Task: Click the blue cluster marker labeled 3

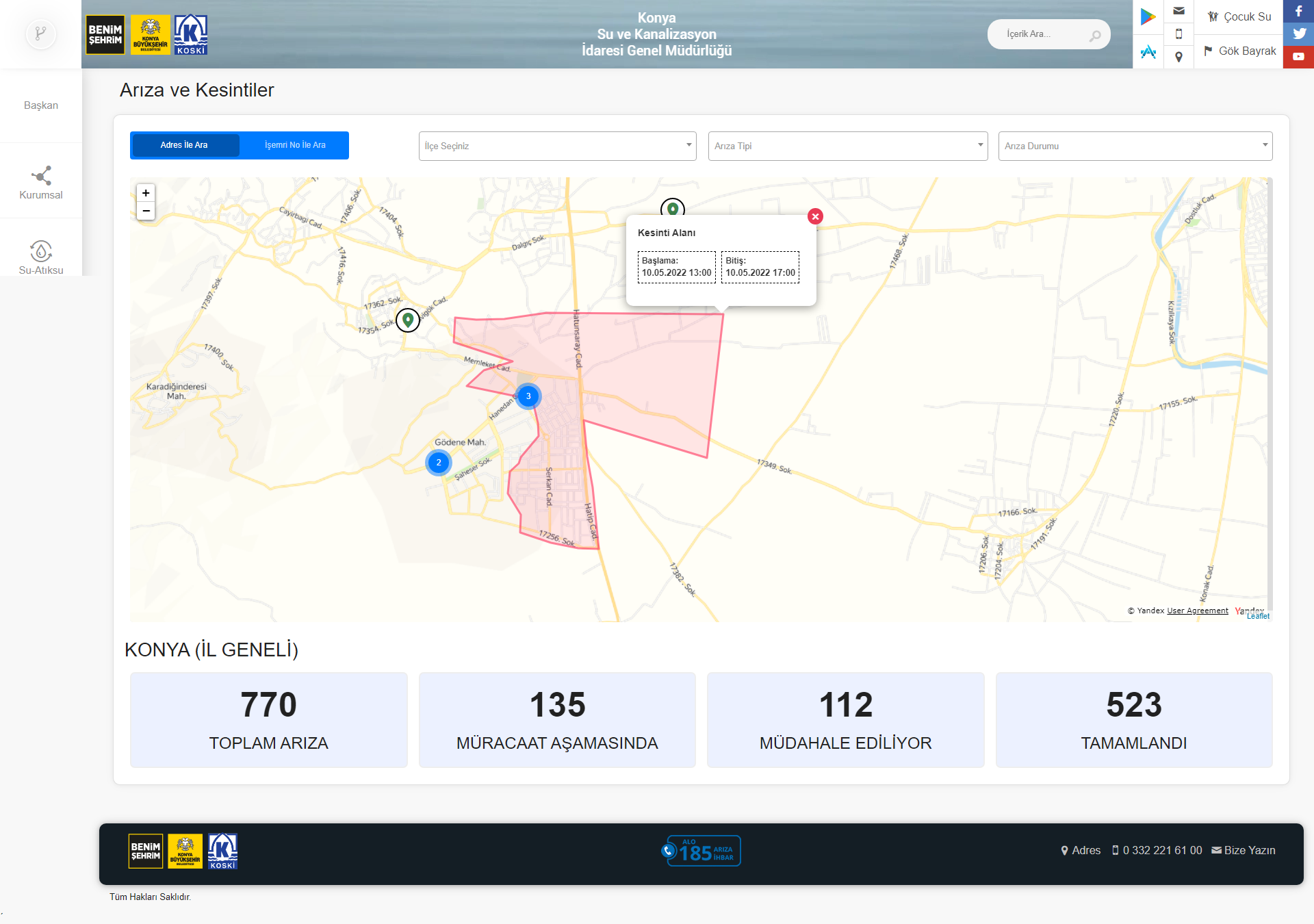Action: [x=528, y=396]
